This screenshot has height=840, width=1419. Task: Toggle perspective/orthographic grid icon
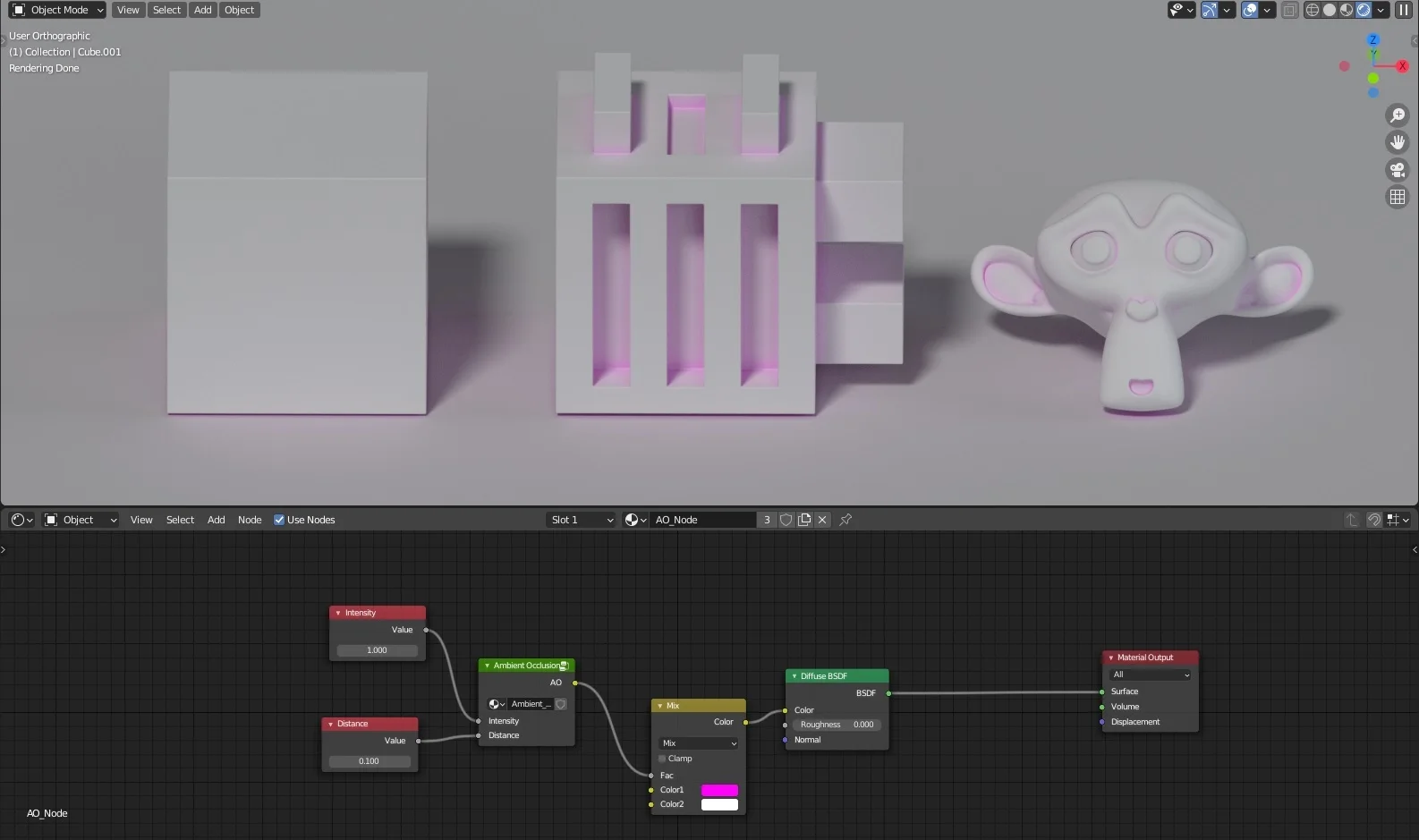pyautogui.click(x=1398, y=197)
